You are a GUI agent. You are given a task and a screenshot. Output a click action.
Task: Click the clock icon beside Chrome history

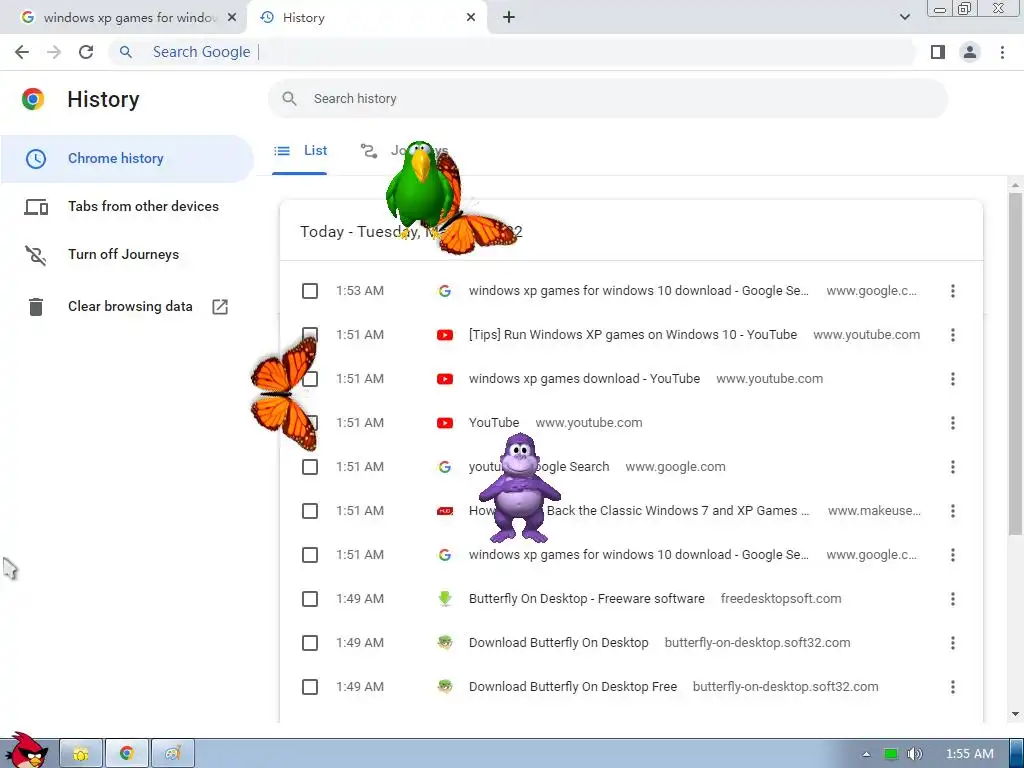point(36,159)
